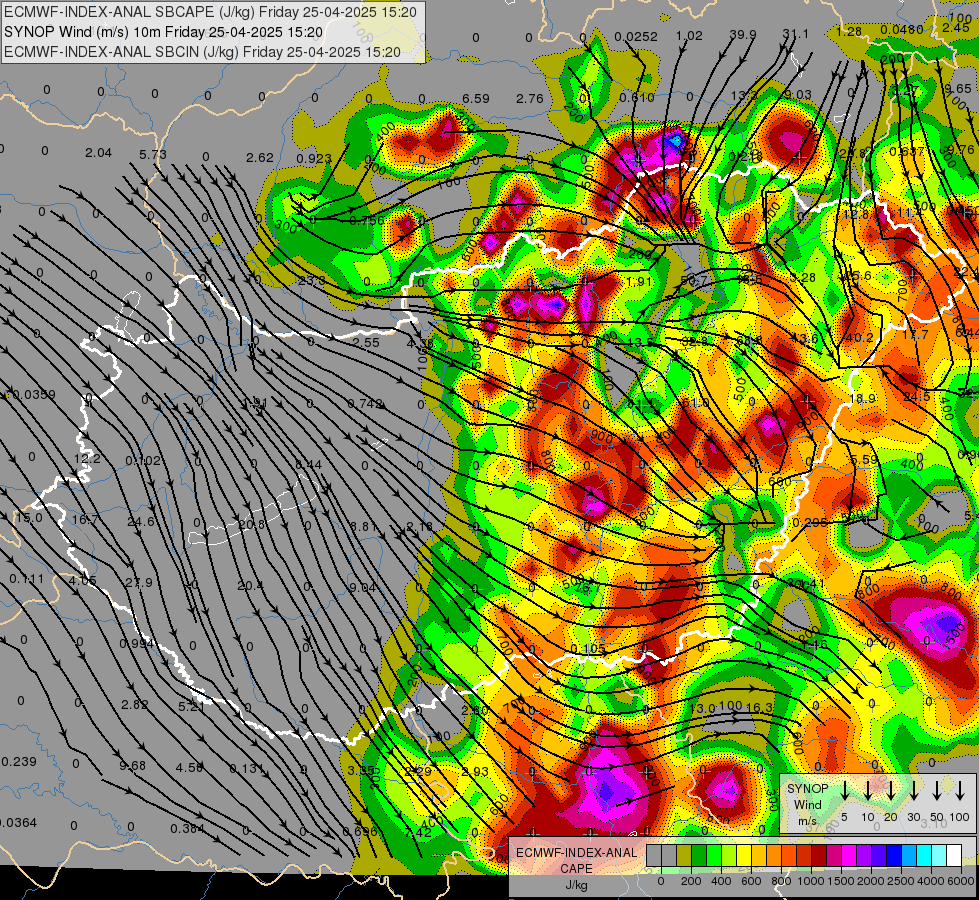Image resolution: width=979 pixels, height=900 pixels.
Task: Click the 1500 tick label on CAPE scale
Action: click(x=842, y=881)
